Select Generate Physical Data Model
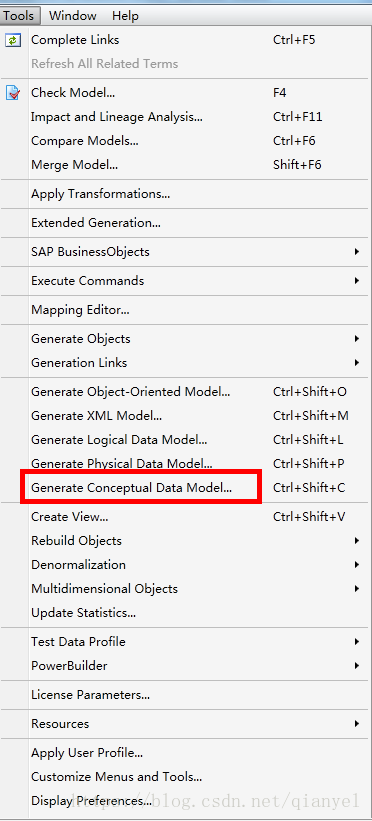Screen dimensions: 372x821 tap(186, 464)
